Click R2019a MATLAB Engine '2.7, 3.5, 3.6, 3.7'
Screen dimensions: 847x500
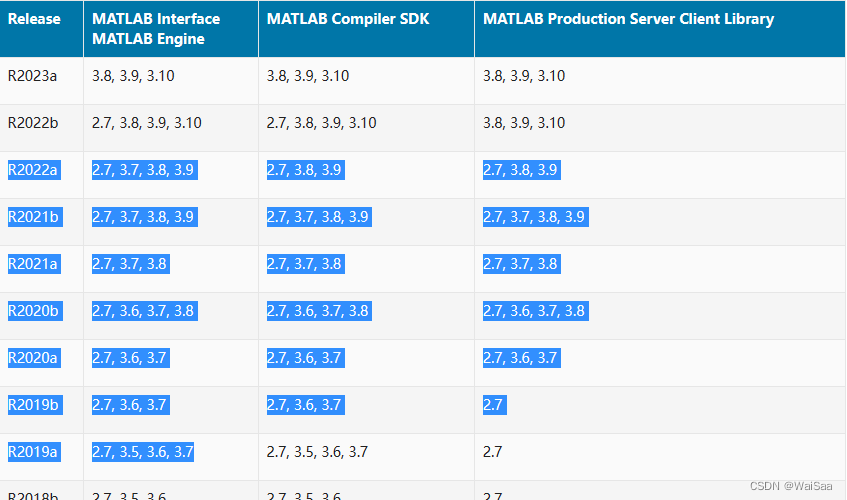(143, 451)
